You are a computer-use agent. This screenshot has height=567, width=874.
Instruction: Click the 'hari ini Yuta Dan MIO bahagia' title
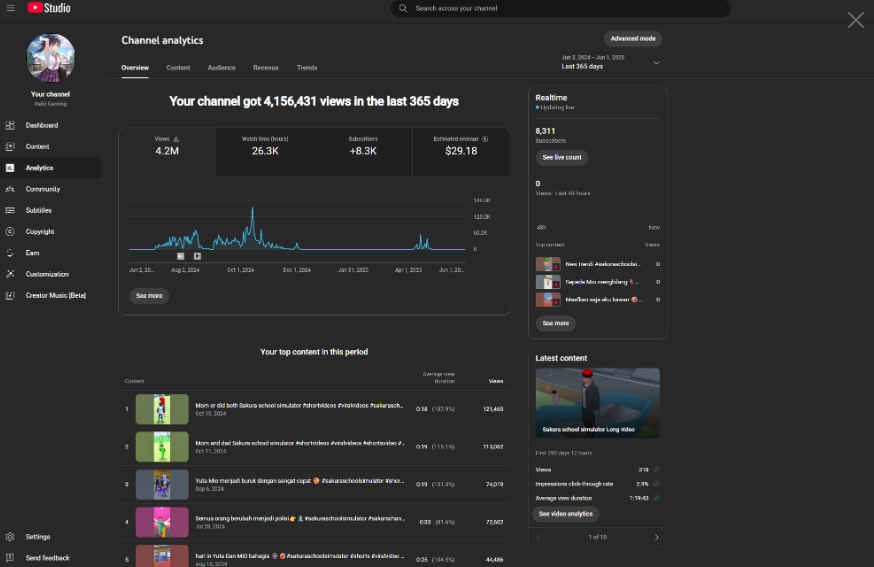pos(300,556)
